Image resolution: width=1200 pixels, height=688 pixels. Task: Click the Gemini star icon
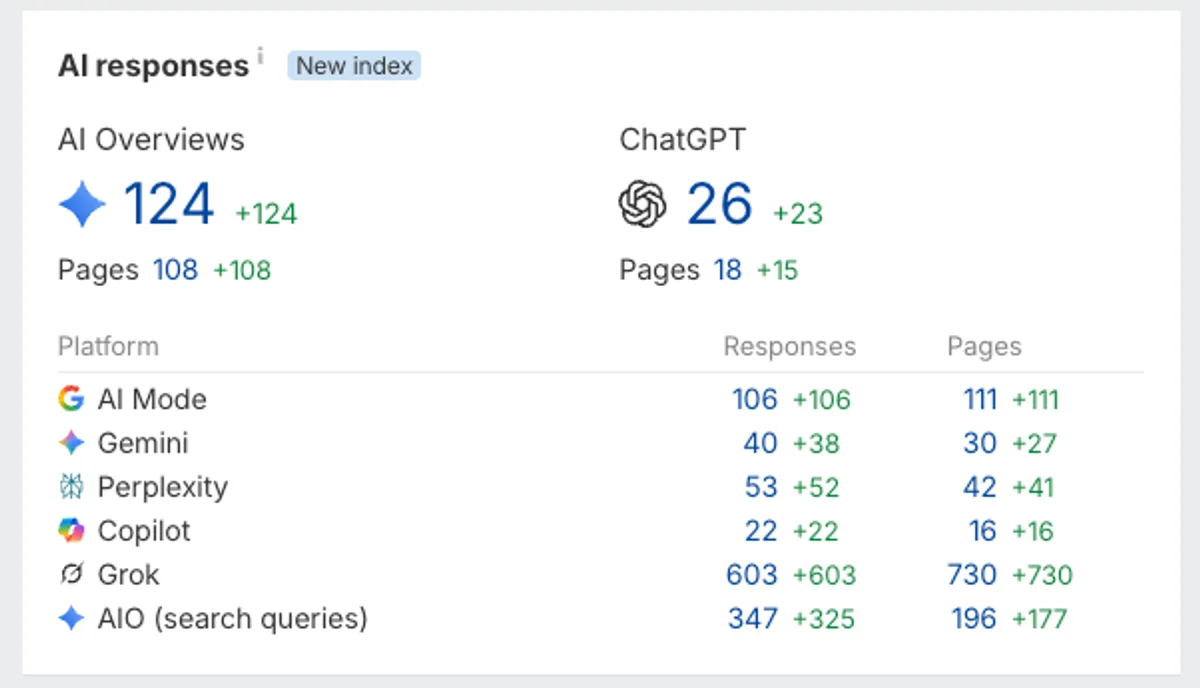71,443
